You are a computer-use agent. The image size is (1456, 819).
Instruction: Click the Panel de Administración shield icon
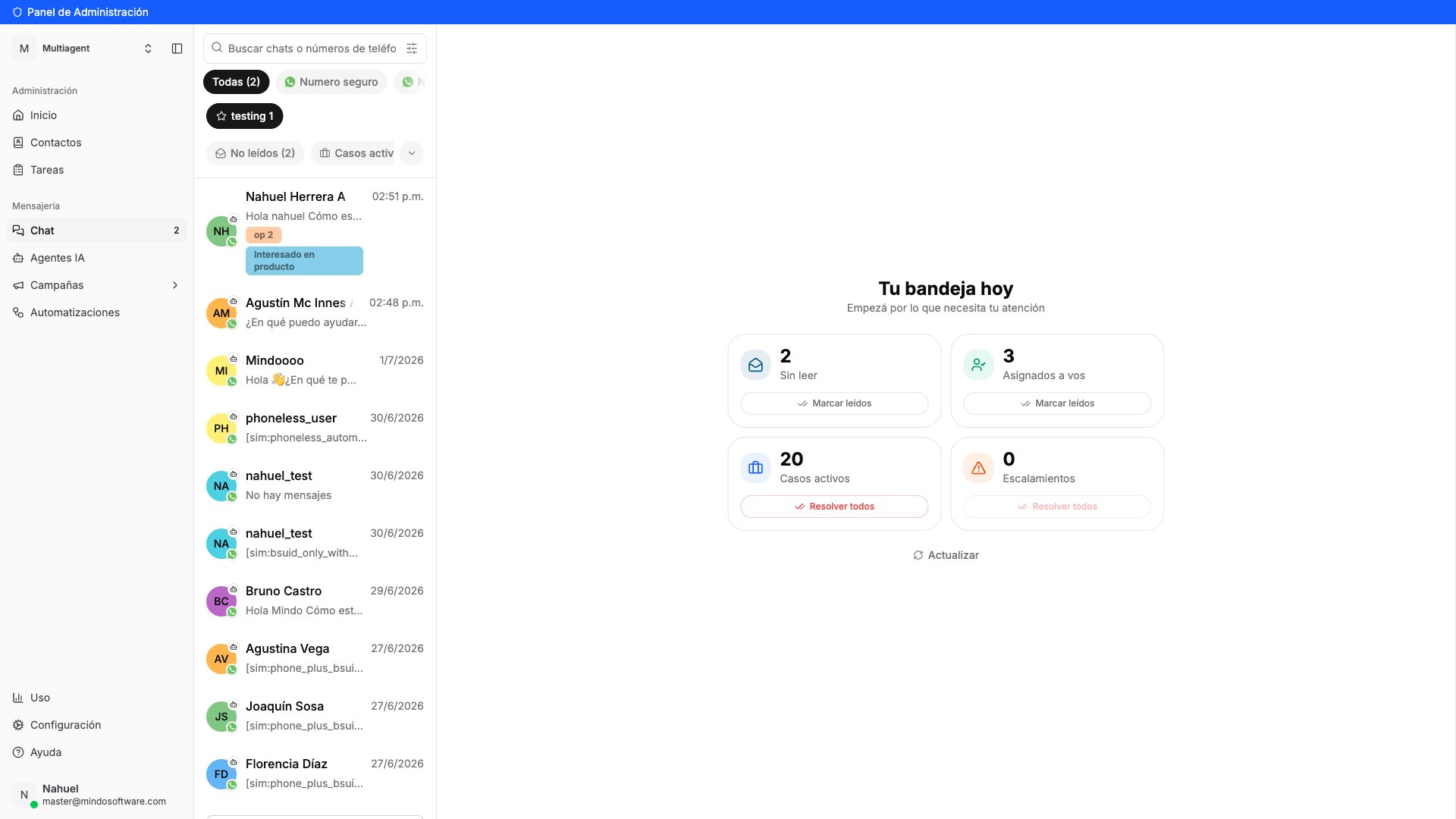17,12
